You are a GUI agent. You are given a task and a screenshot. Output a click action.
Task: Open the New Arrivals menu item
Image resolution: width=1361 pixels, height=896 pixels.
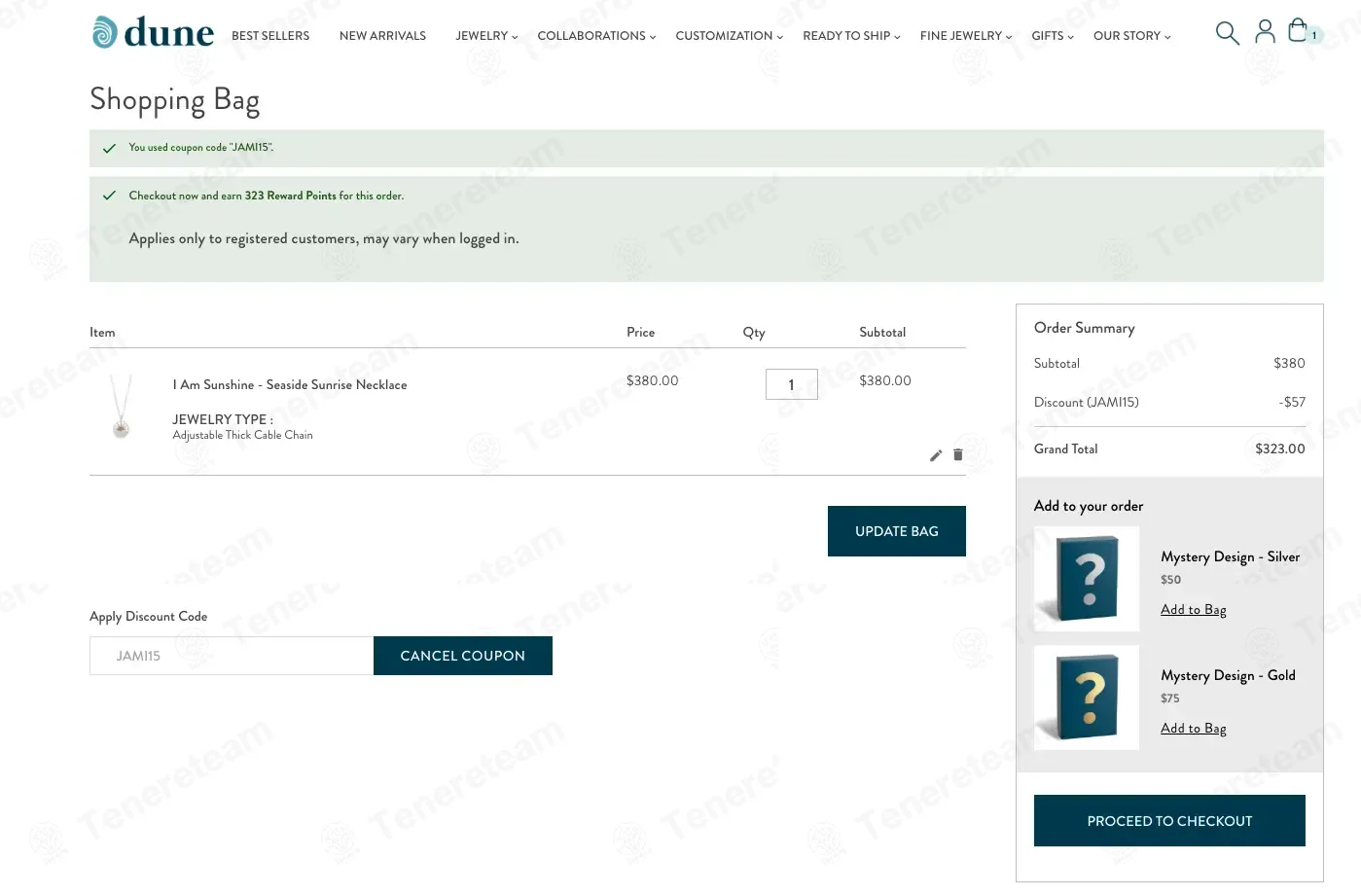tap(382, 36)
